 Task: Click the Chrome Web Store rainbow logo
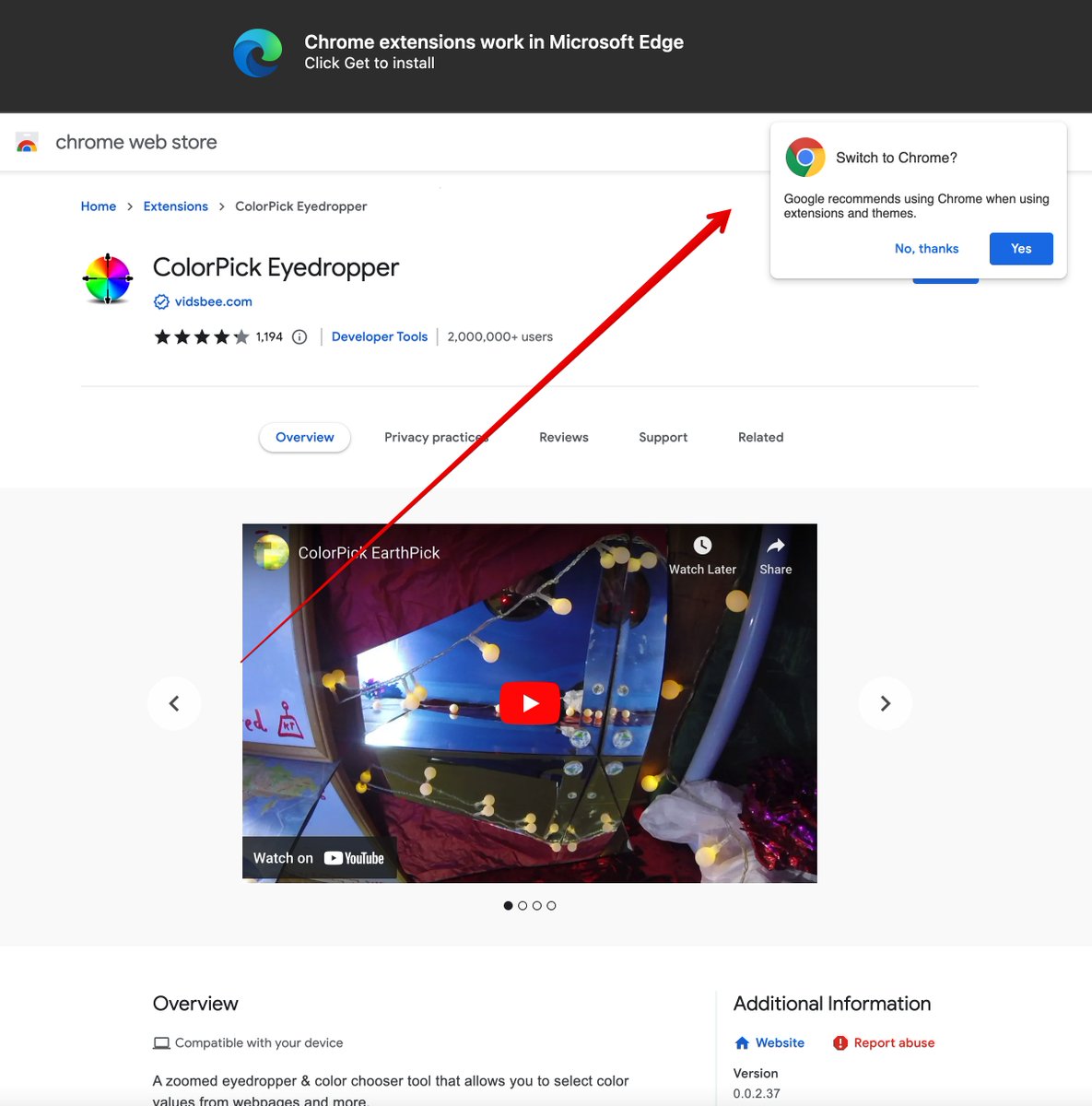27,142
